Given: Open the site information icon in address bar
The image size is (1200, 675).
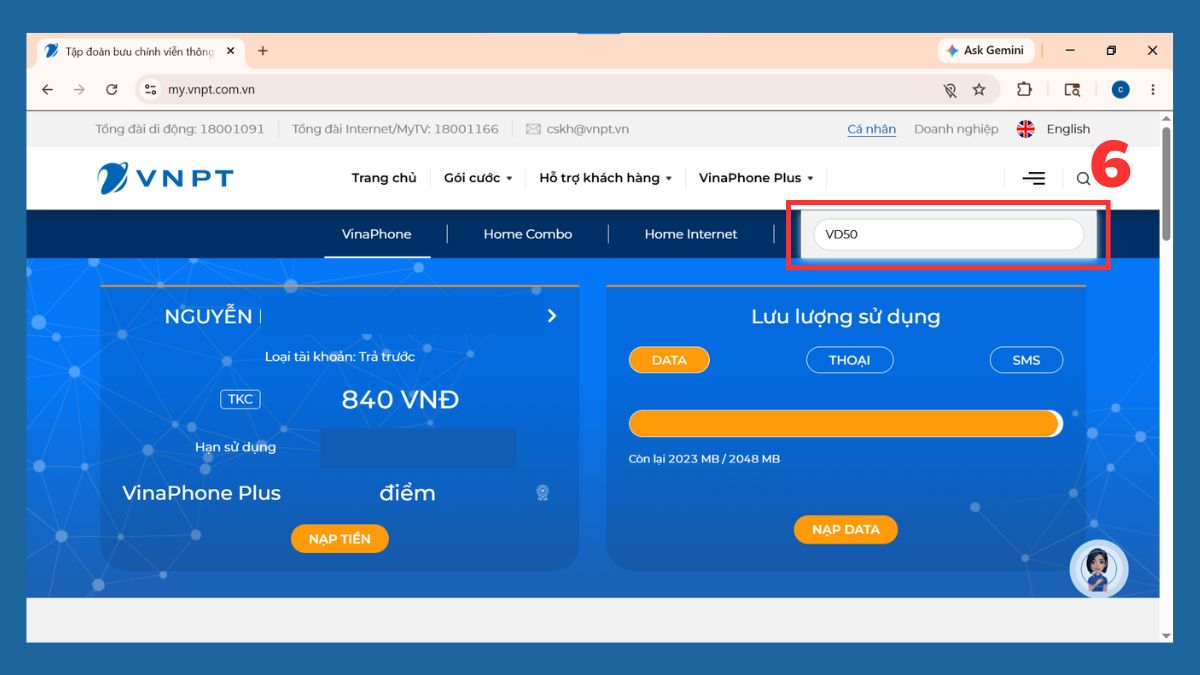Looking at the screenshot, I should point(151,89).
